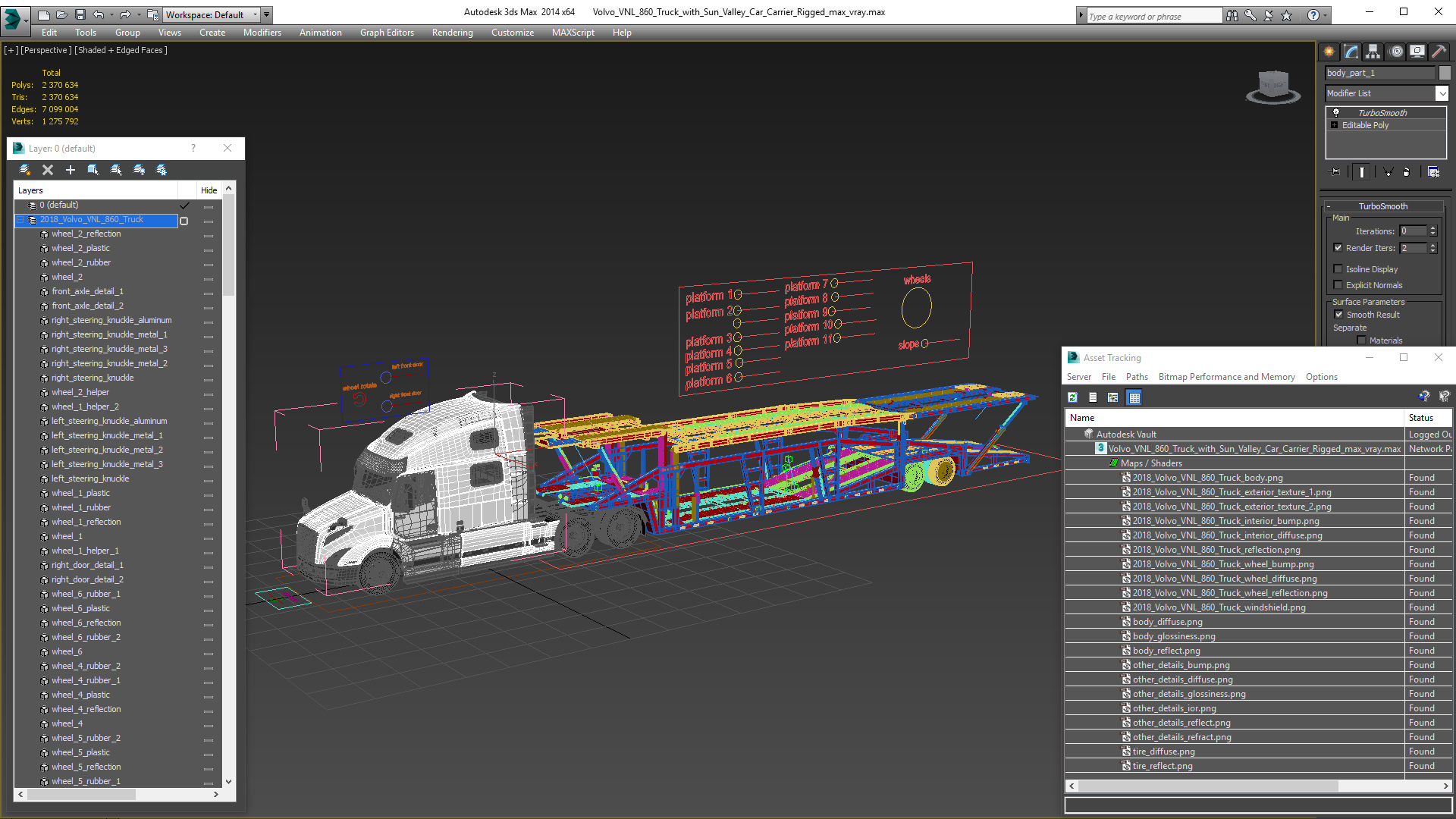This screenshot has width=1456, height=819.
Task: Toggle the Render Iters checkbox
Action: coord(1338,248)
